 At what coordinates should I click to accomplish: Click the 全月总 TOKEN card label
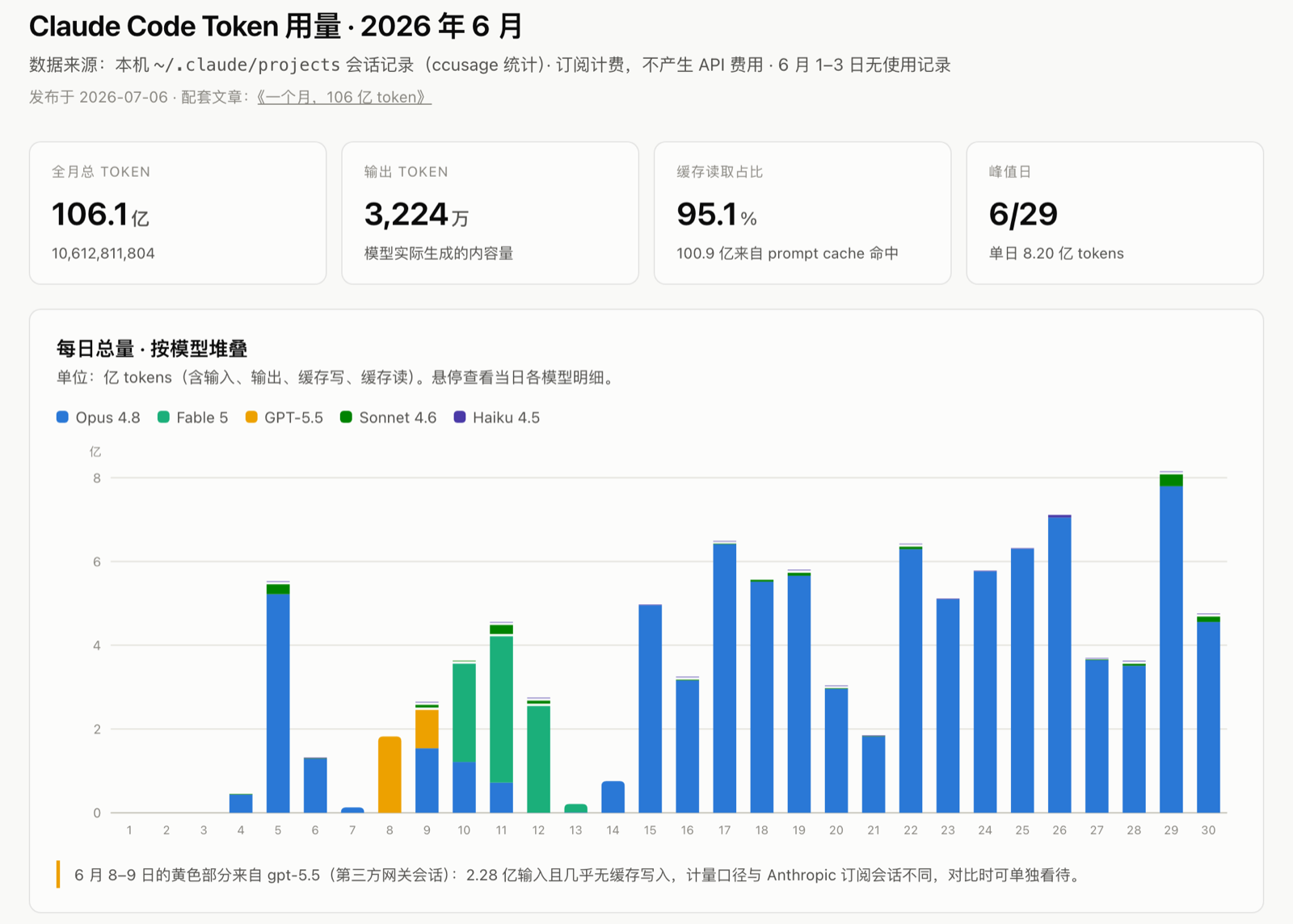[101, 172]
